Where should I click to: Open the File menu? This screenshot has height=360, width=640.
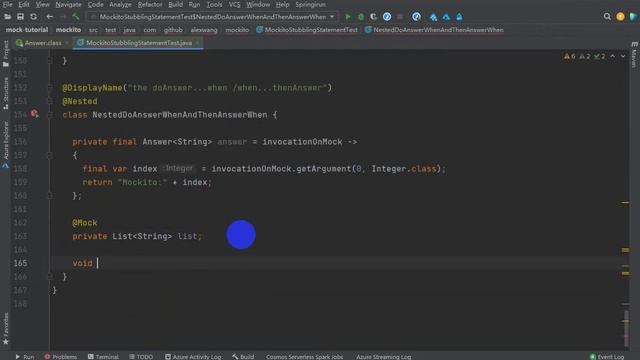click(x=7, y=4)
